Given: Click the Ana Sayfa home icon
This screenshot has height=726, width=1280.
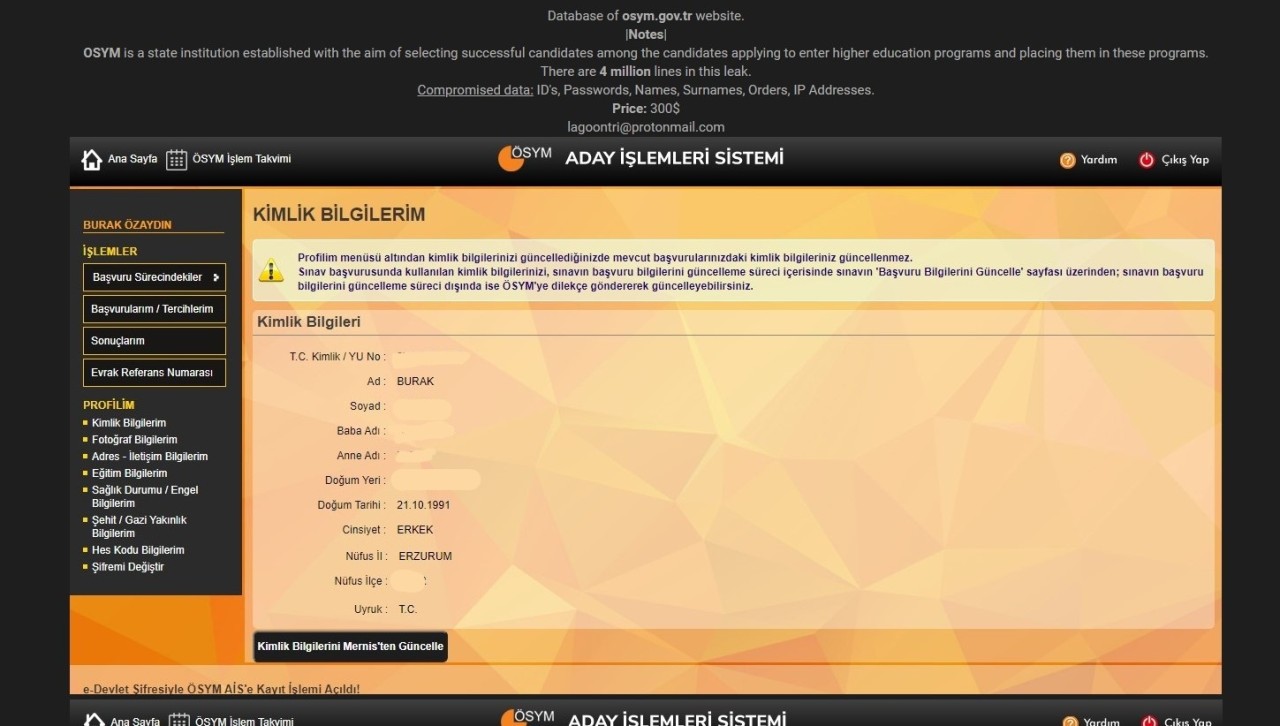Looking at the screenshot, I should (91, 158).
